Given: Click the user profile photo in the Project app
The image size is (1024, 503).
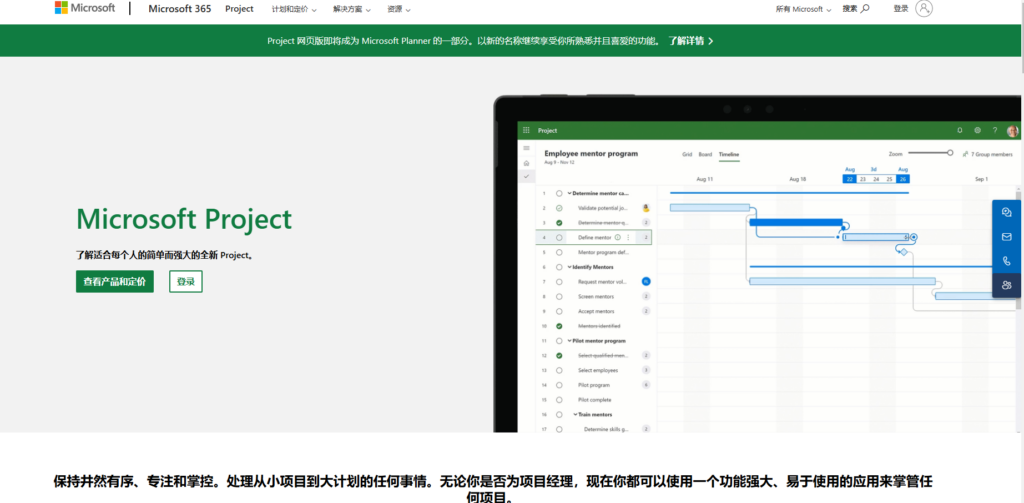Looking at the screenshot, I should coord(1012,131).
